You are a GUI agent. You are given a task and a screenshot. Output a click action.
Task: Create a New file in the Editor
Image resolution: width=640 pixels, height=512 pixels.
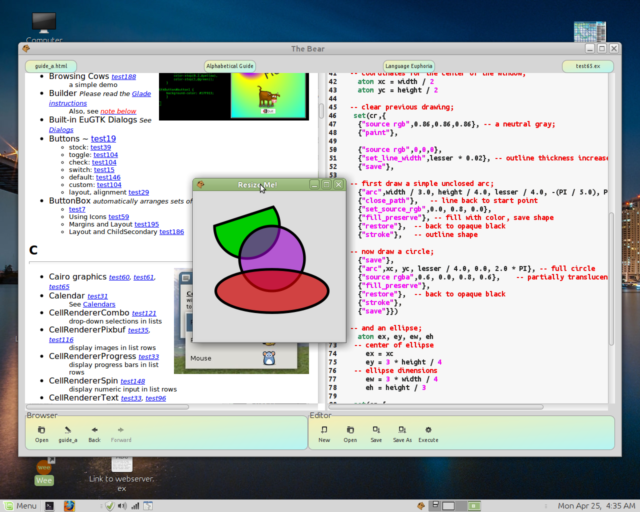324,431
